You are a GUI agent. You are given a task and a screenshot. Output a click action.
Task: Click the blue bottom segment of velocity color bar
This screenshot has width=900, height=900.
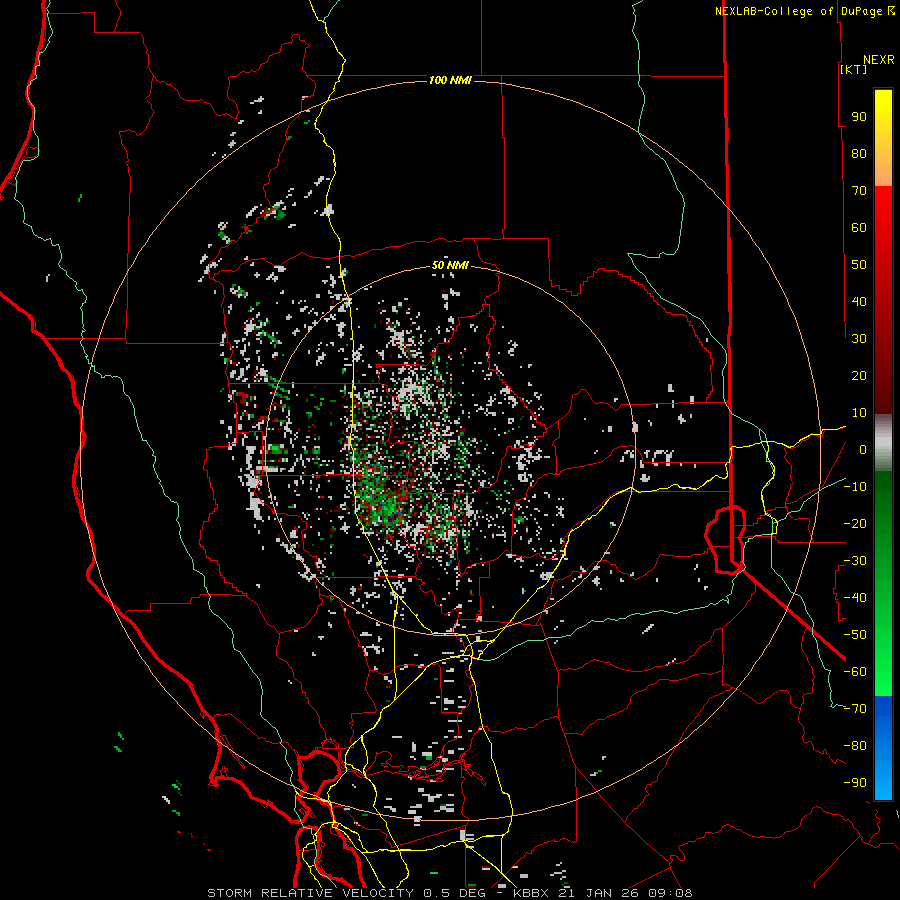coord(883,748)
